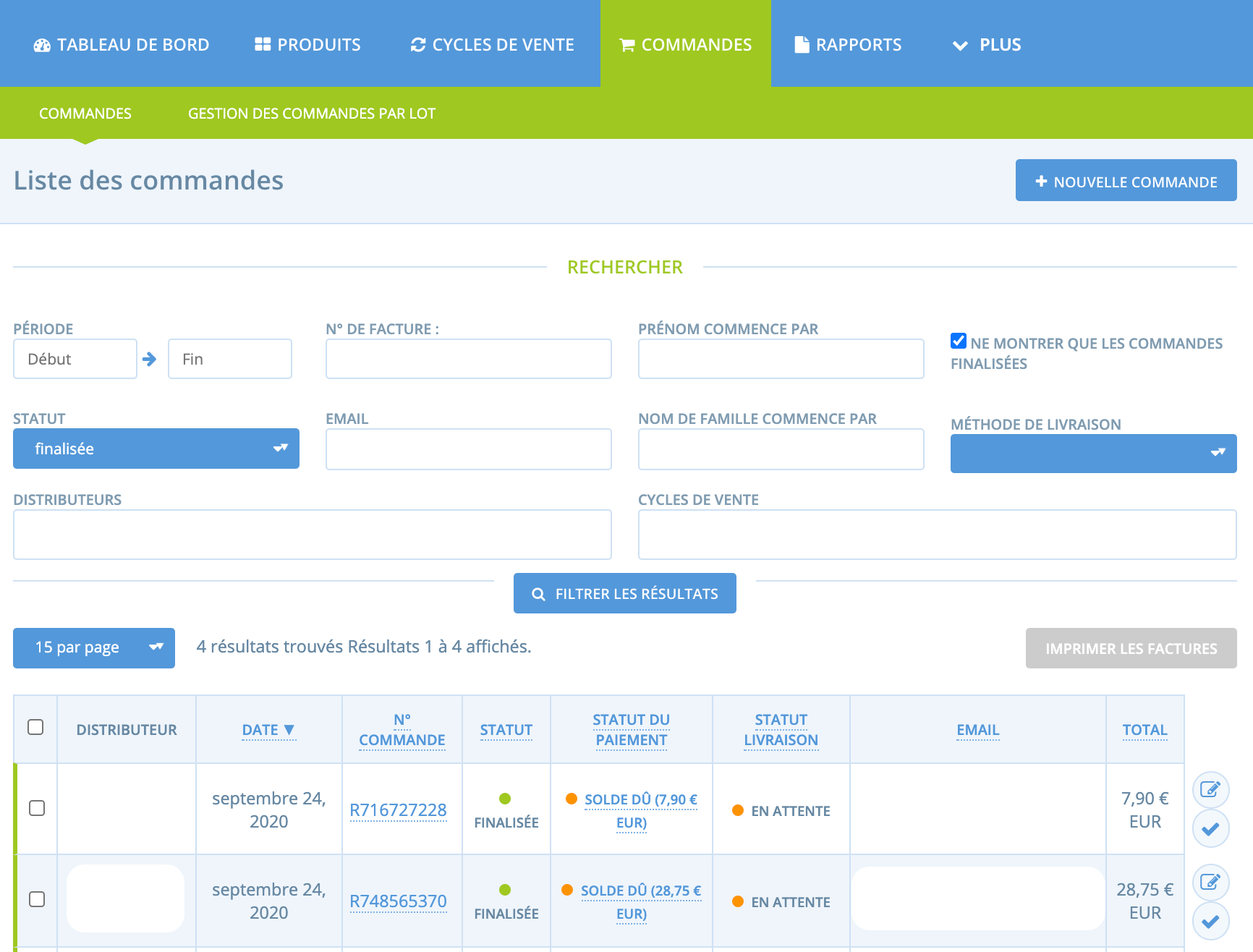Open the Rapports tab
Image resolution: width=1253 pixels, height=952 pixels.
[848, 45]
